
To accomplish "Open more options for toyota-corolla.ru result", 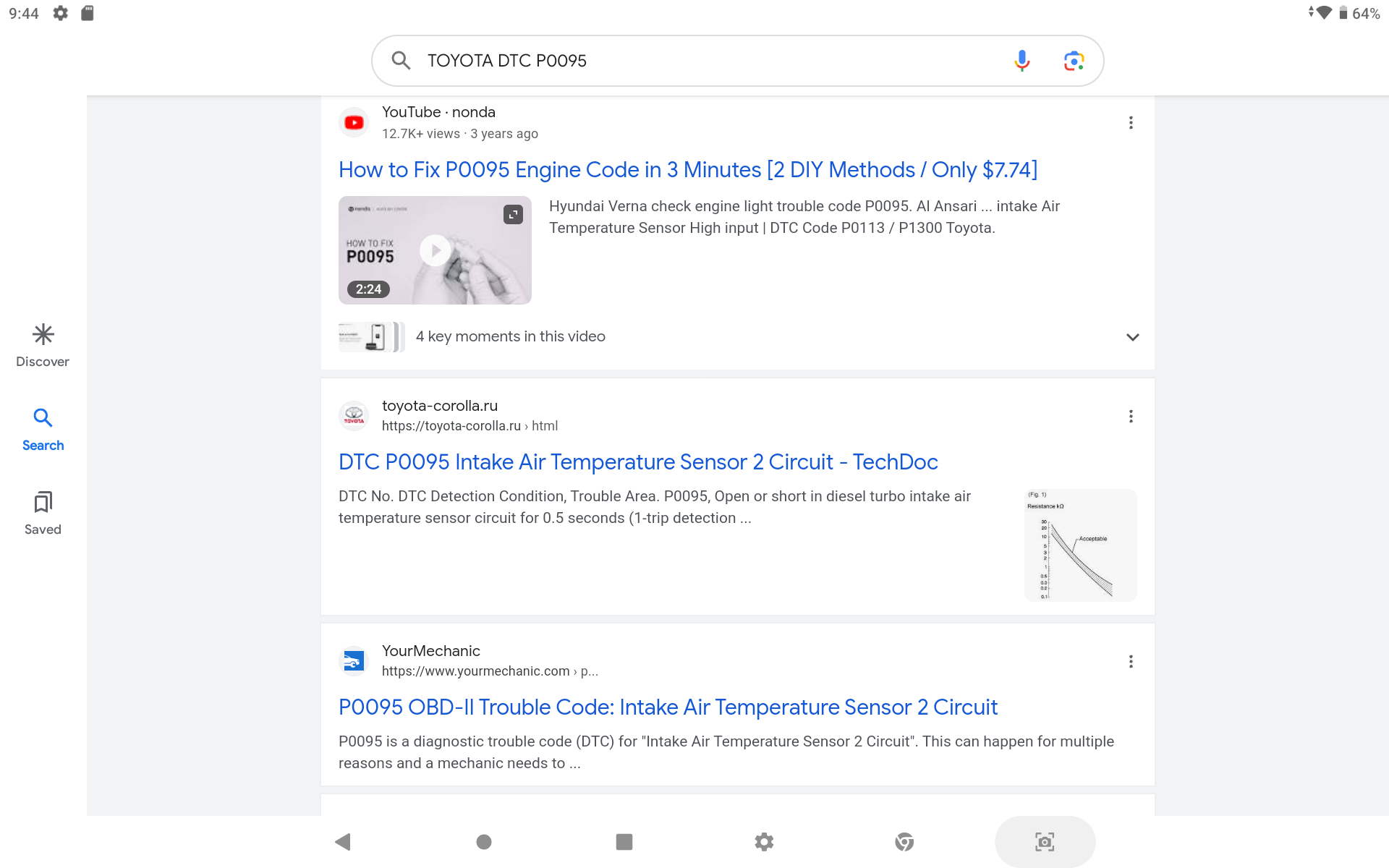I will pos(1131,417).
